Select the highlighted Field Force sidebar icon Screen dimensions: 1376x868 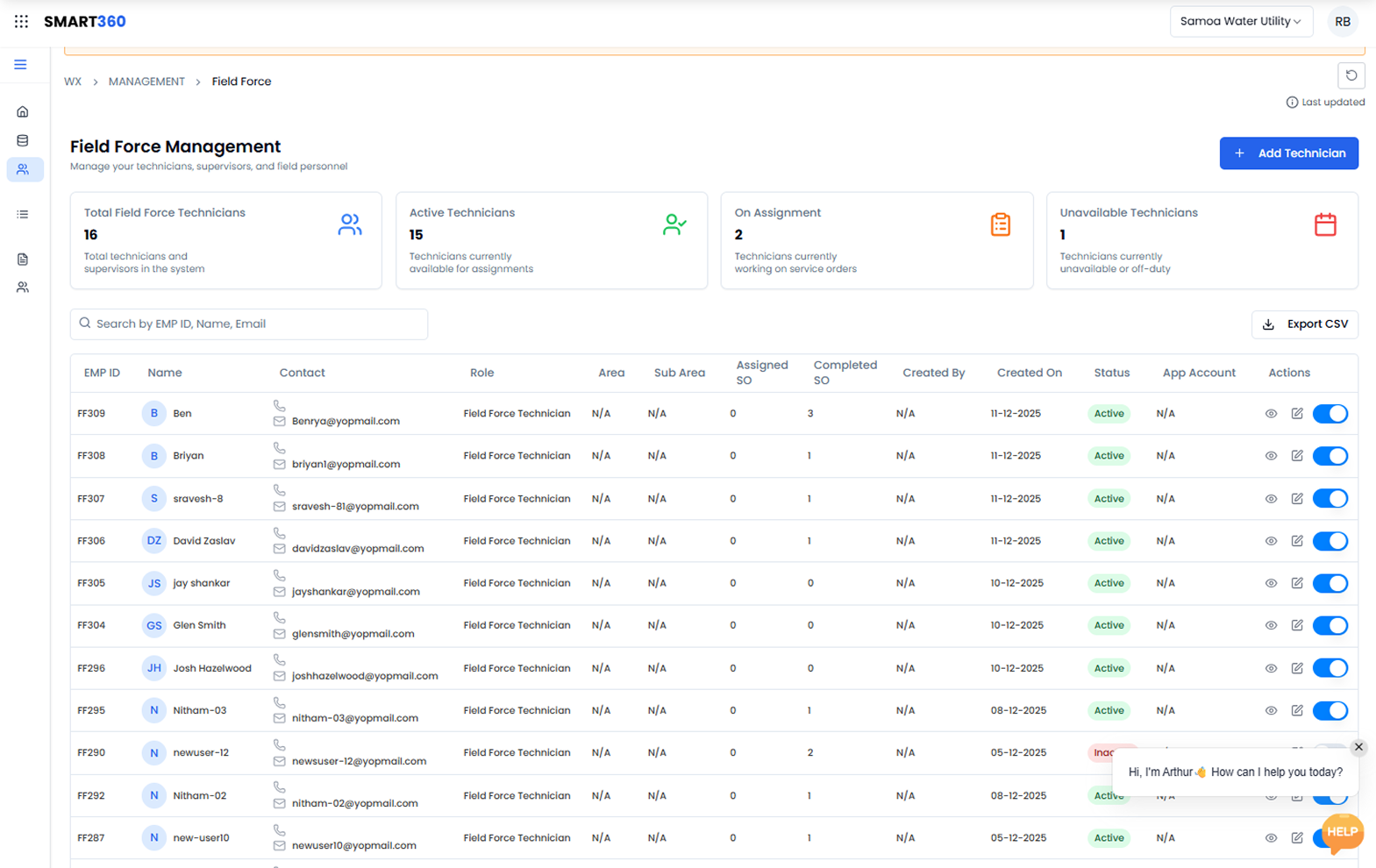point(24,169)
